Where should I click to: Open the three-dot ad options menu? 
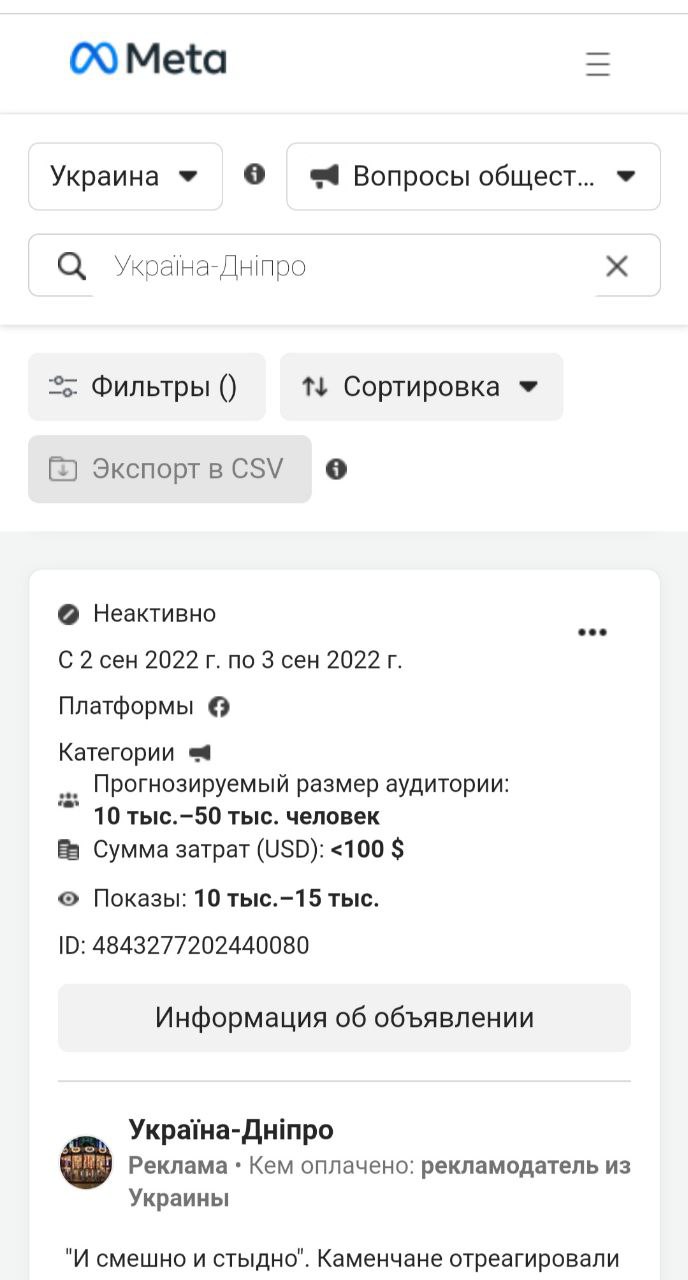(593, 632)
